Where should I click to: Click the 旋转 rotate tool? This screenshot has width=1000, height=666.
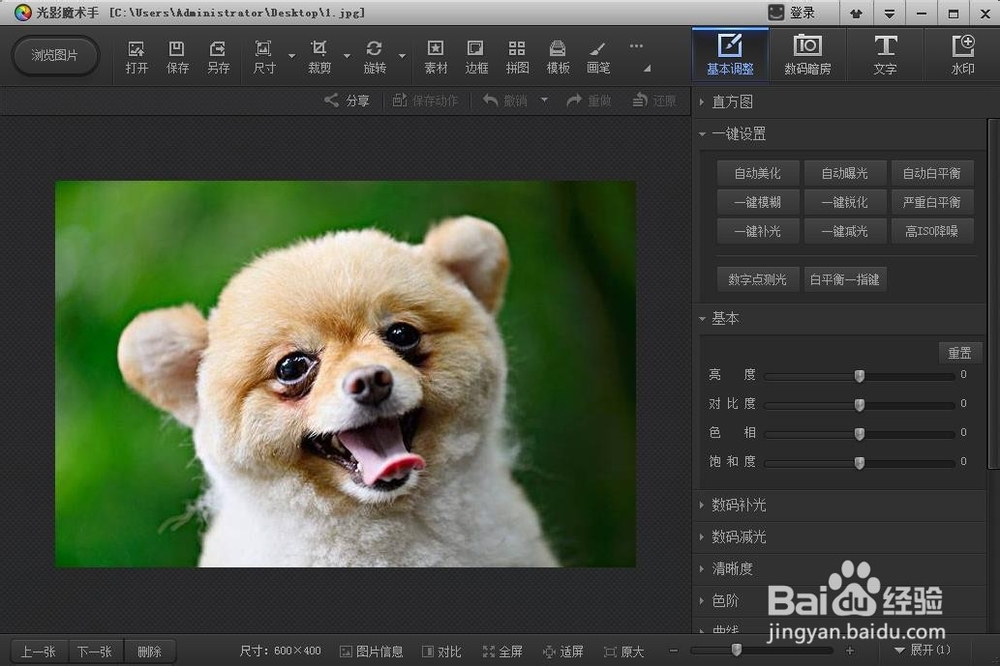[374, 57]
